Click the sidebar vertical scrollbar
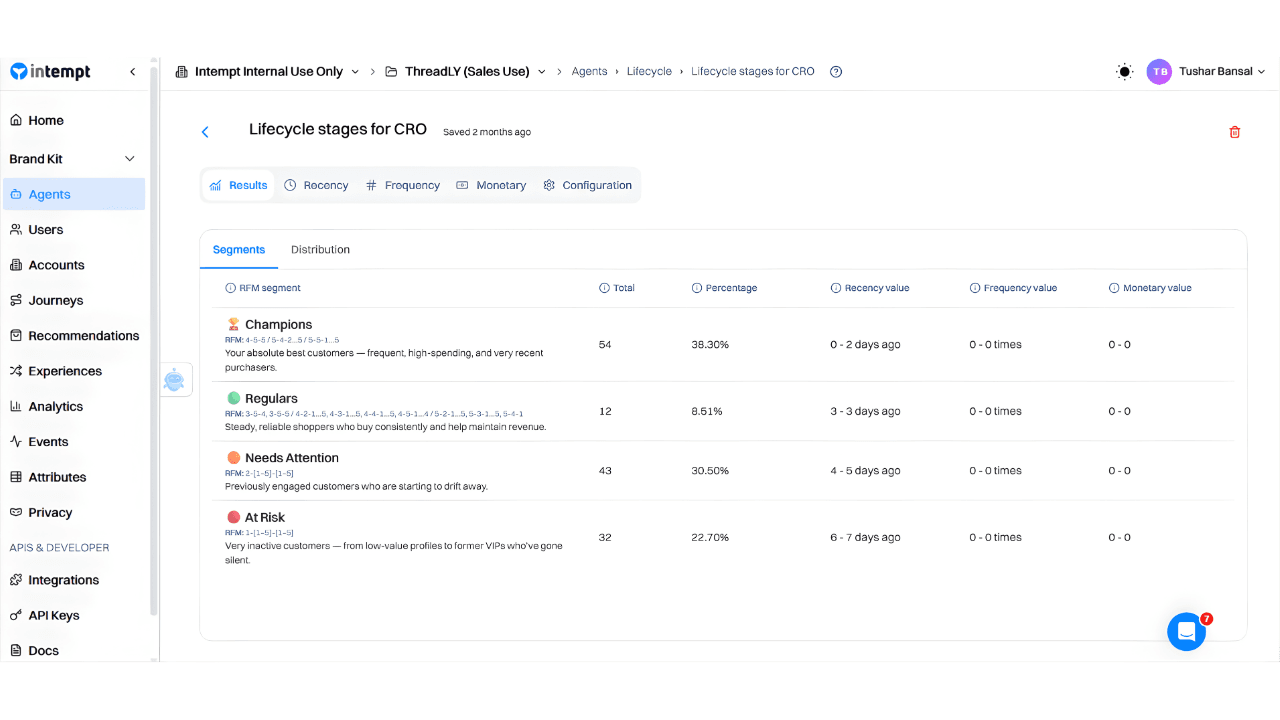 [153, 340]
